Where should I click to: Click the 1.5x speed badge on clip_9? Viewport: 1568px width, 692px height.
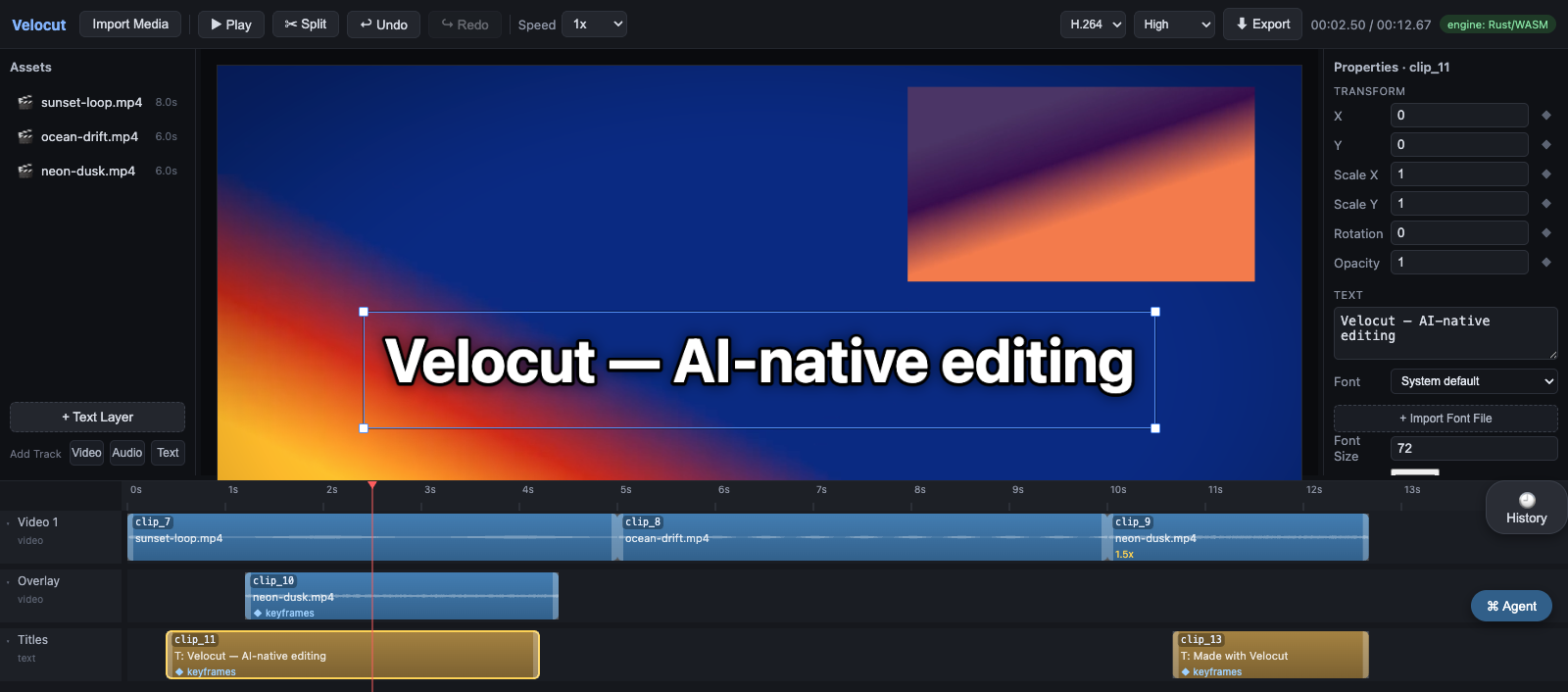(1124, 555)
